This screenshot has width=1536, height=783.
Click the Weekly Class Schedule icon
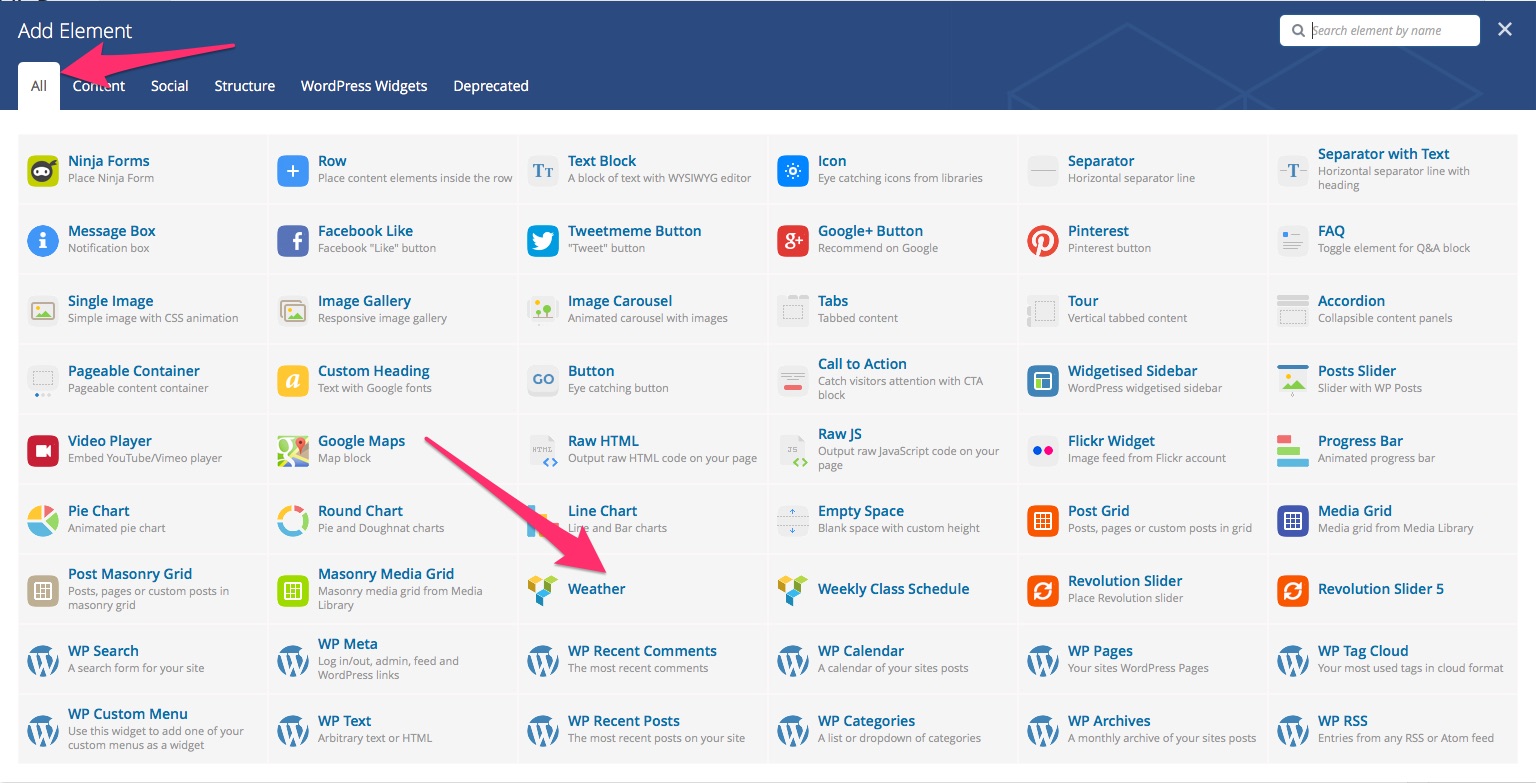pos(793,591)
